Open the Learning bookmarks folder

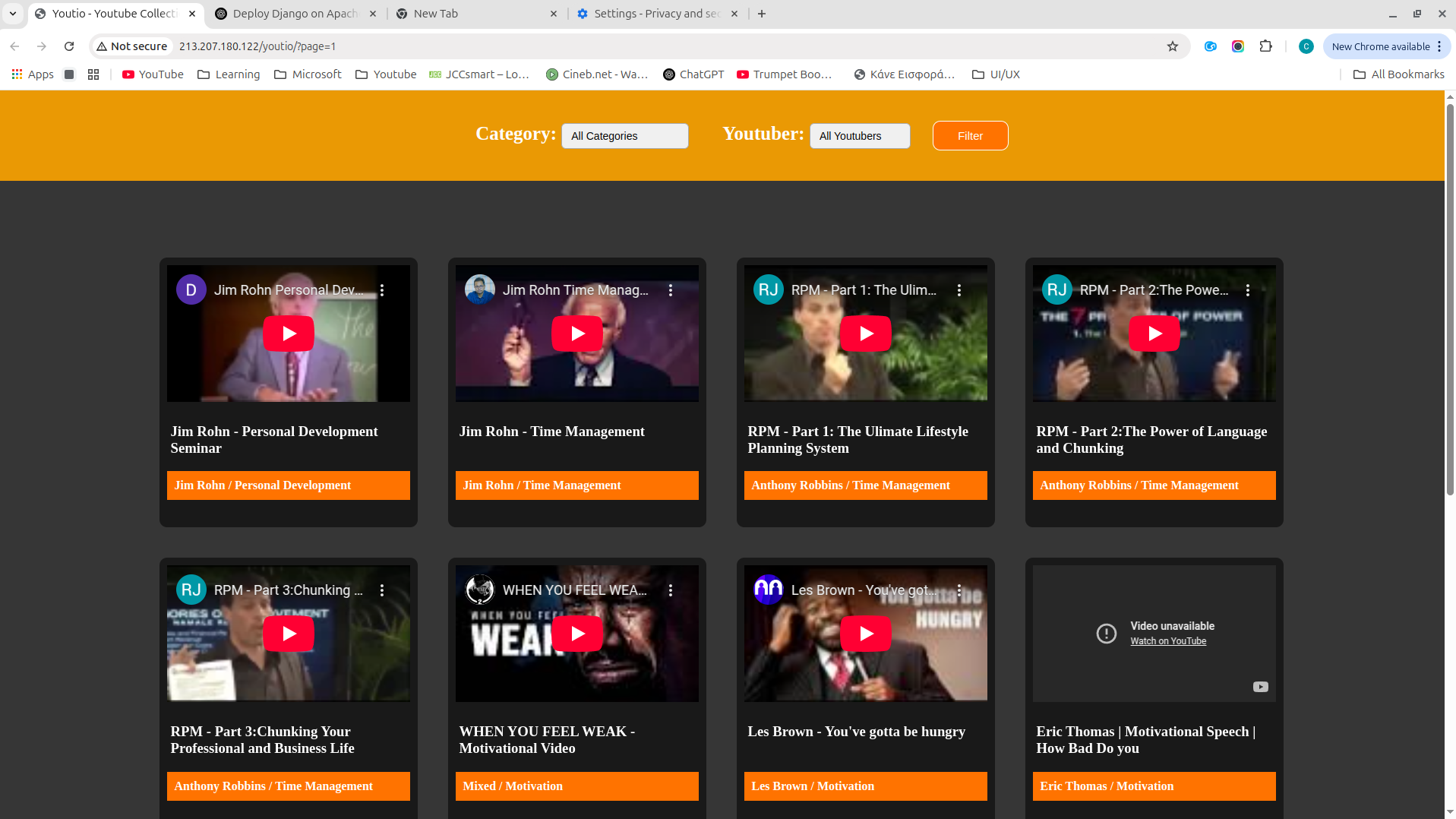[229, 74]
